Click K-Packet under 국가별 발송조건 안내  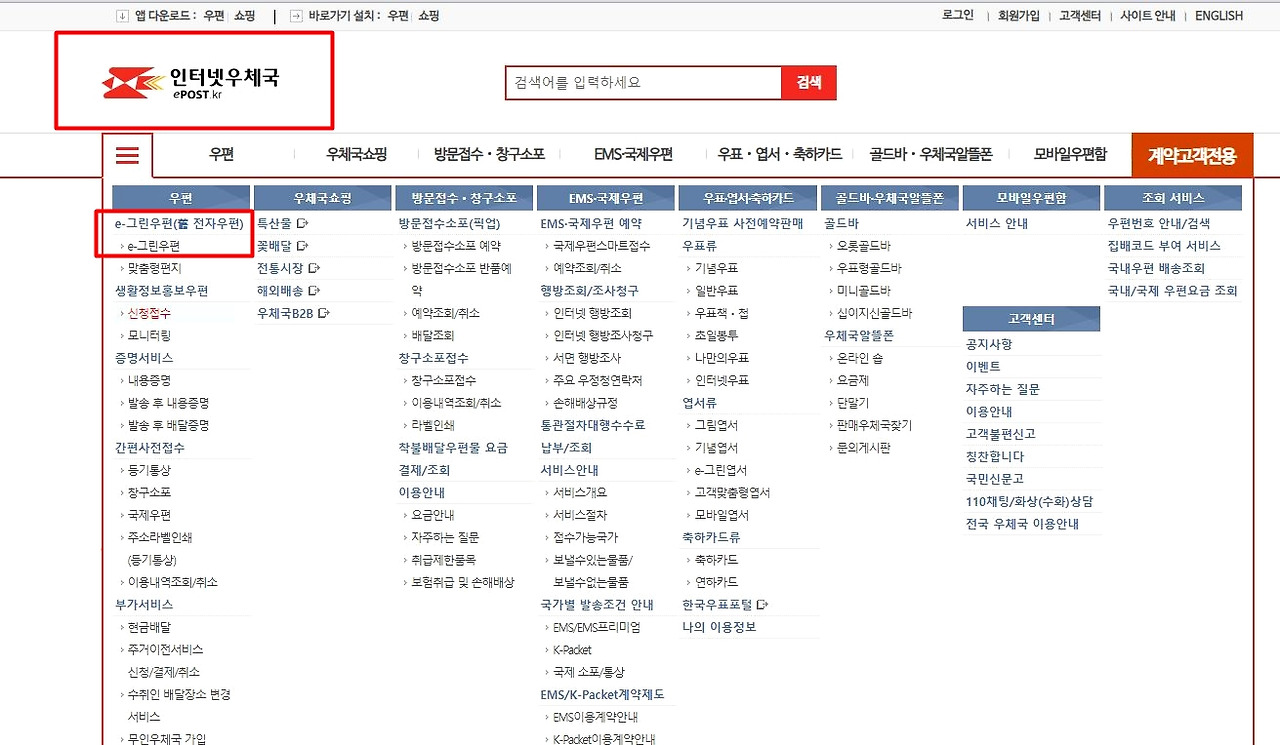[x=572, y=650]
